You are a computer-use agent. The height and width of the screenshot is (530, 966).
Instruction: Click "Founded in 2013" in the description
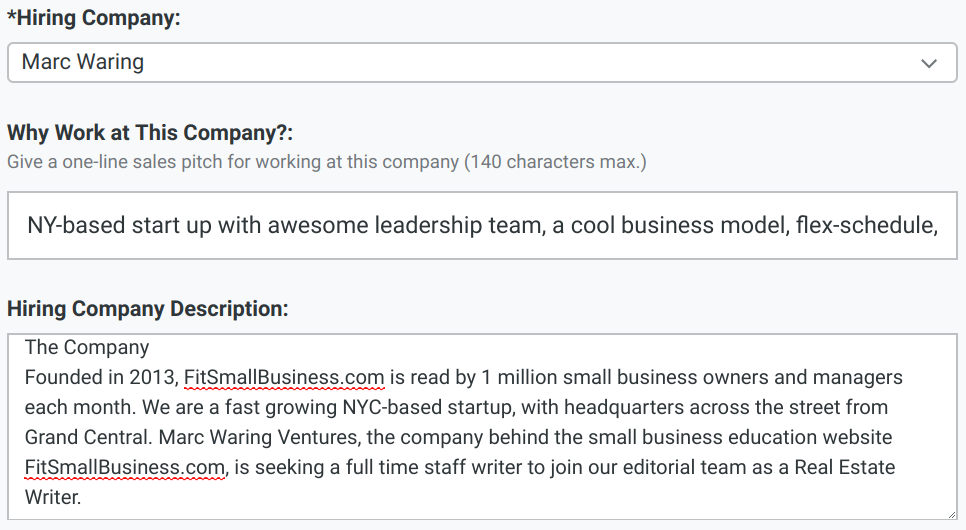pyautogui.click(x=100, y=378)
